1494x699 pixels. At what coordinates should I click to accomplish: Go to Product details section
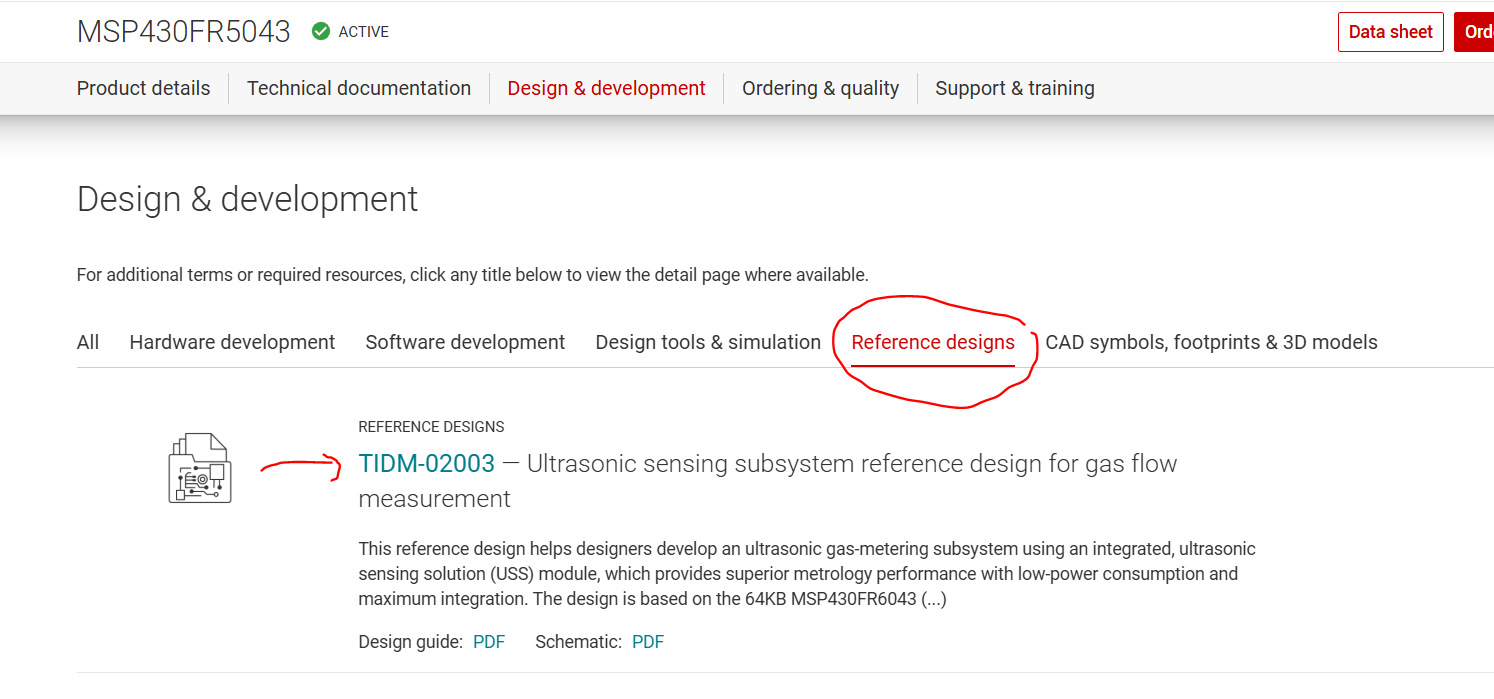(x=144, y=88)
